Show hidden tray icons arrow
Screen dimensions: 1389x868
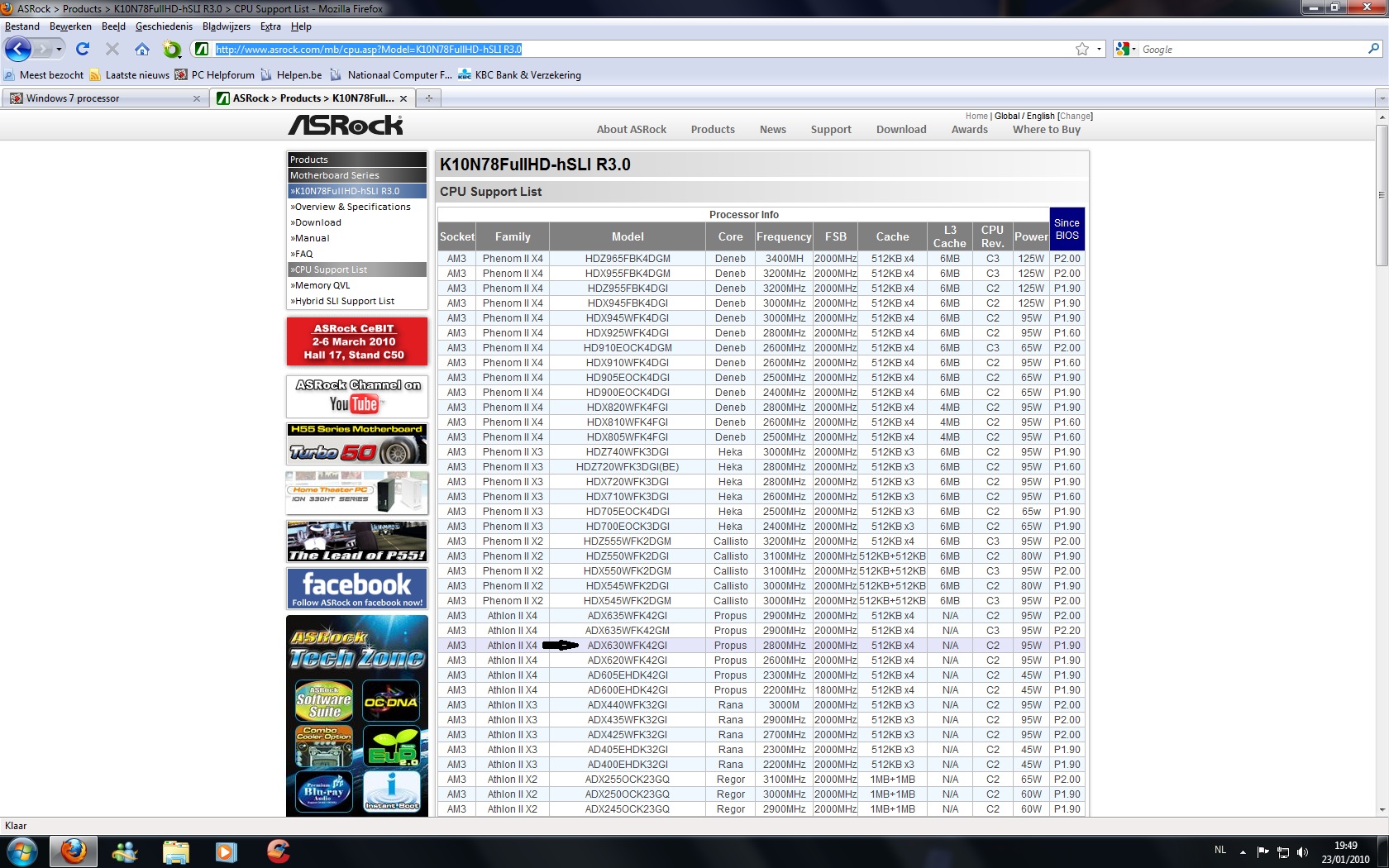point(1243,851)
